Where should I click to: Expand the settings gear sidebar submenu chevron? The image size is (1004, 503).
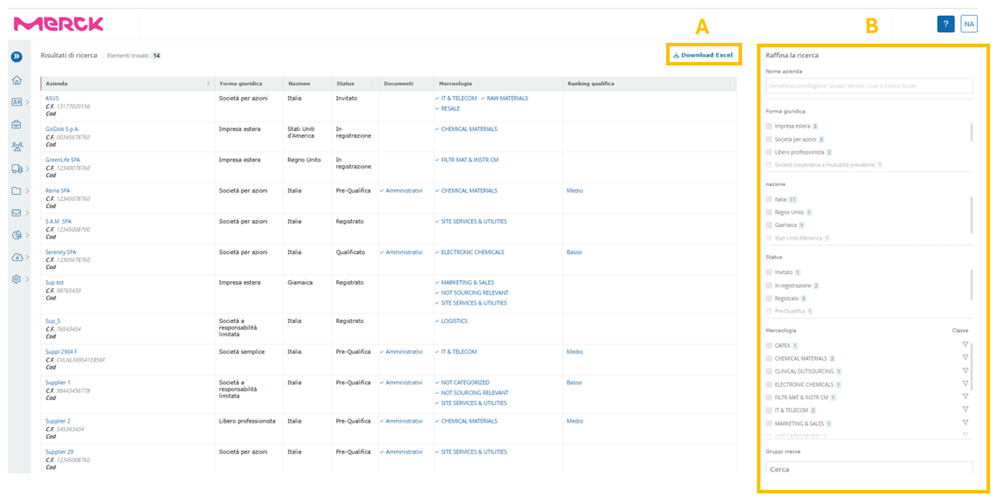tap(27, 279)
